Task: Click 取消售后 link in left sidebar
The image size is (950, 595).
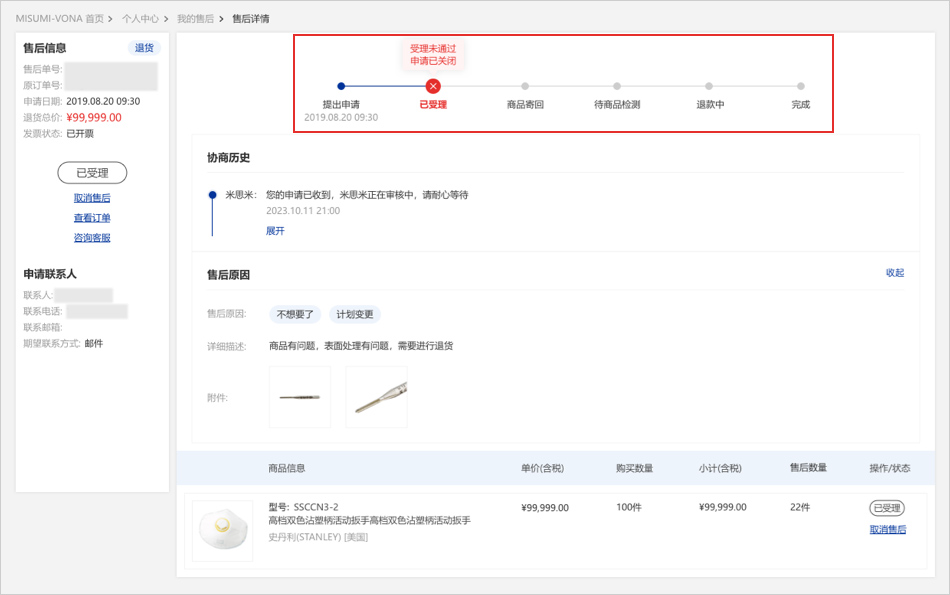Action: click(x=92, y=198)
